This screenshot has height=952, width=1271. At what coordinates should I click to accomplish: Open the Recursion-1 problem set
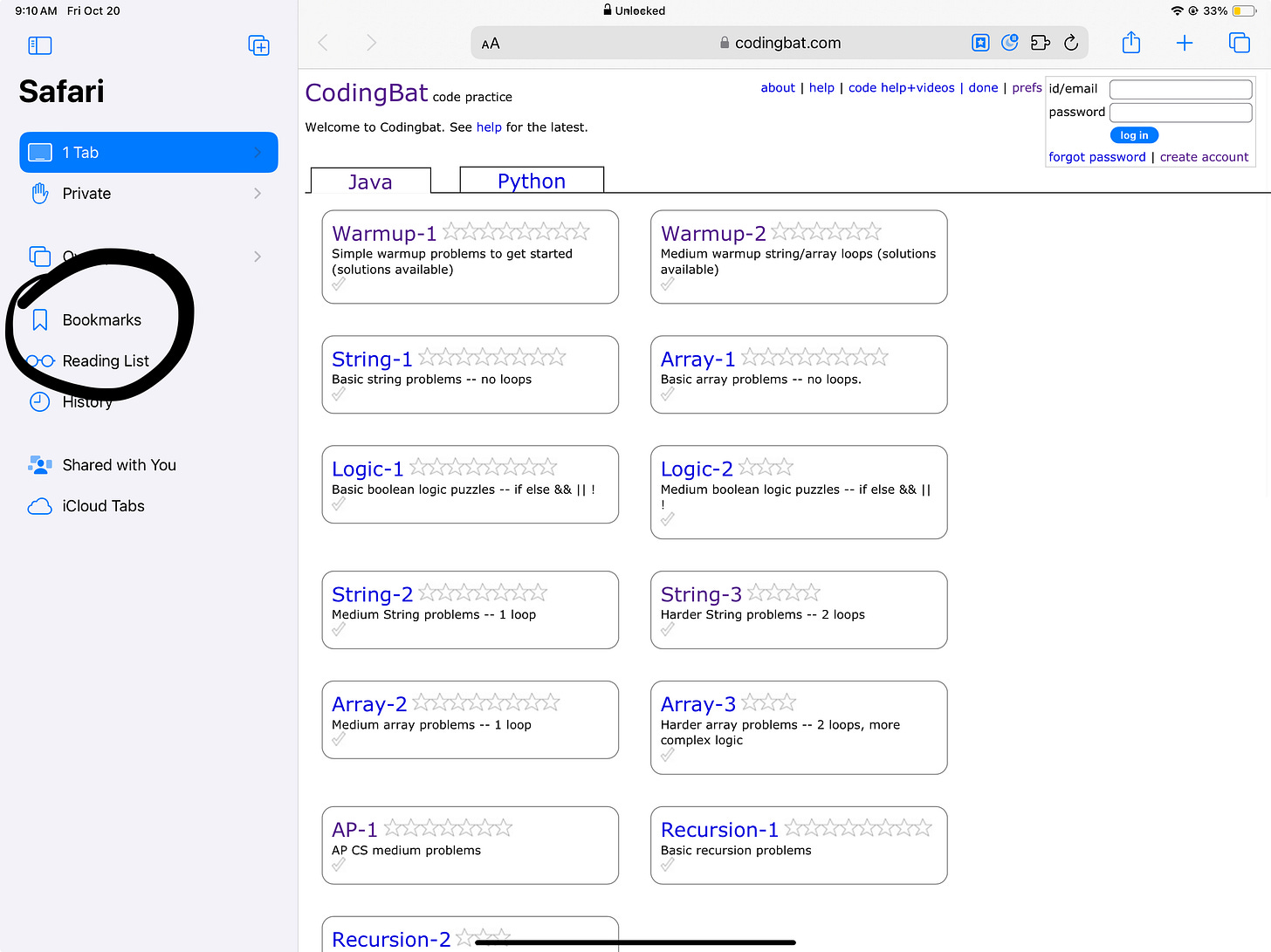point(719,830)
